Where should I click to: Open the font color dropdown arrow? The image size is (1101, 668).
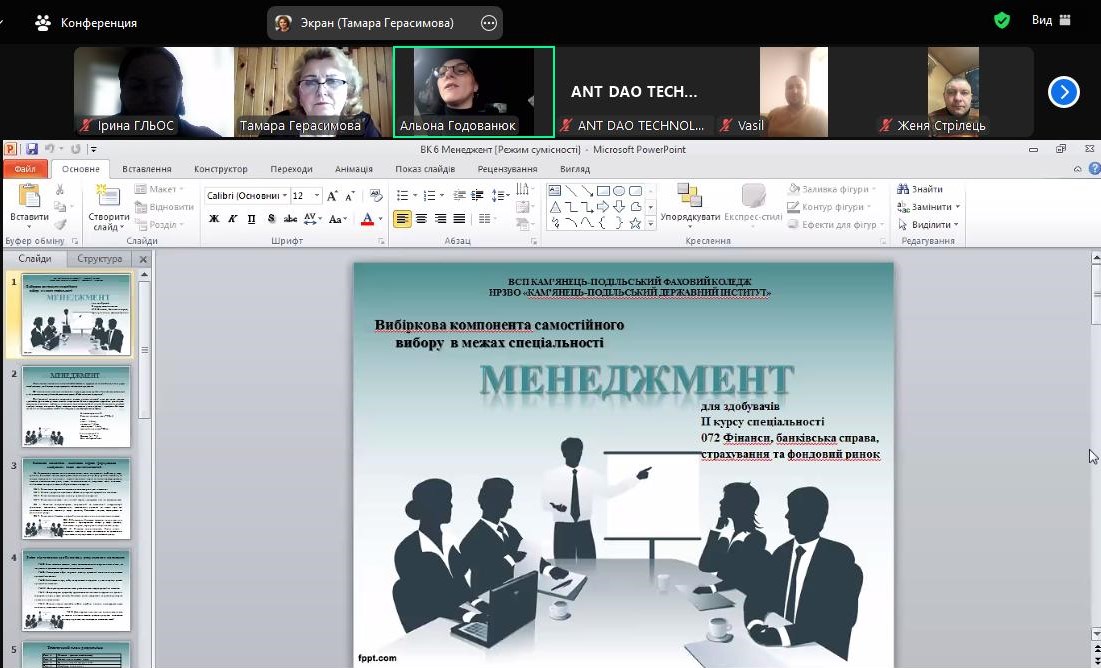(380, 219)
